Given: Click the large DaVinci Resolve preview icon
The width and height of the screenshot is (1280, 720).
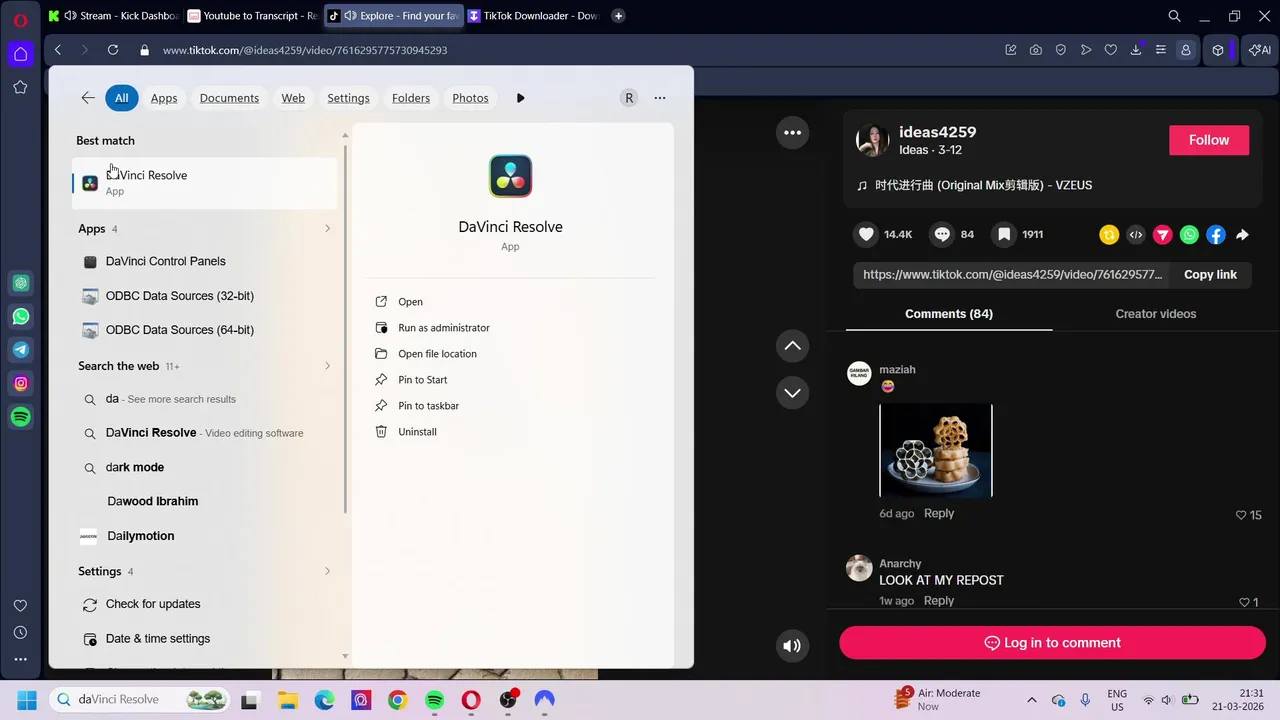Looking at the screenshot, I should [x=510, y=177].
